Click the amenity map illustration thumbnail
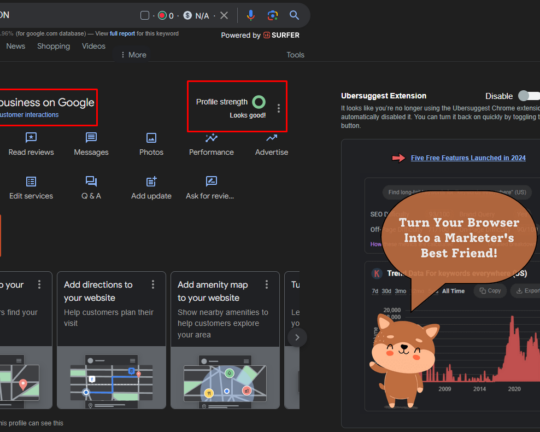This screenshot has height=432, width=540. point(225,381)
